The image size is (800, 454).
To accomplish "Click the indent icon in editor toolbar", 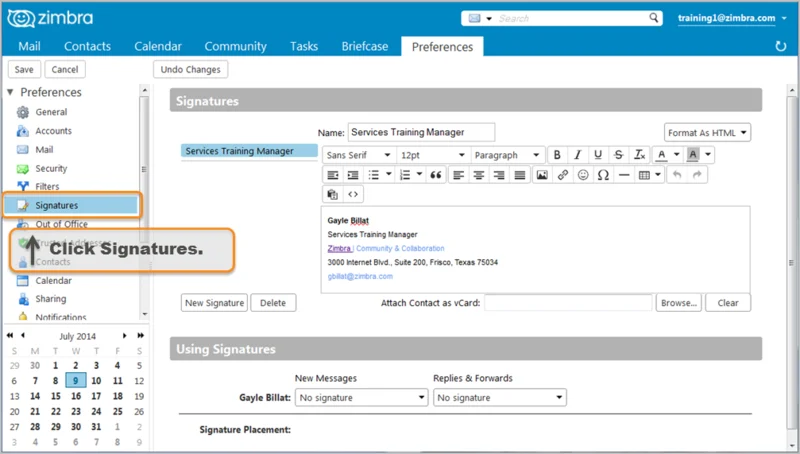I will pos(353,175).
